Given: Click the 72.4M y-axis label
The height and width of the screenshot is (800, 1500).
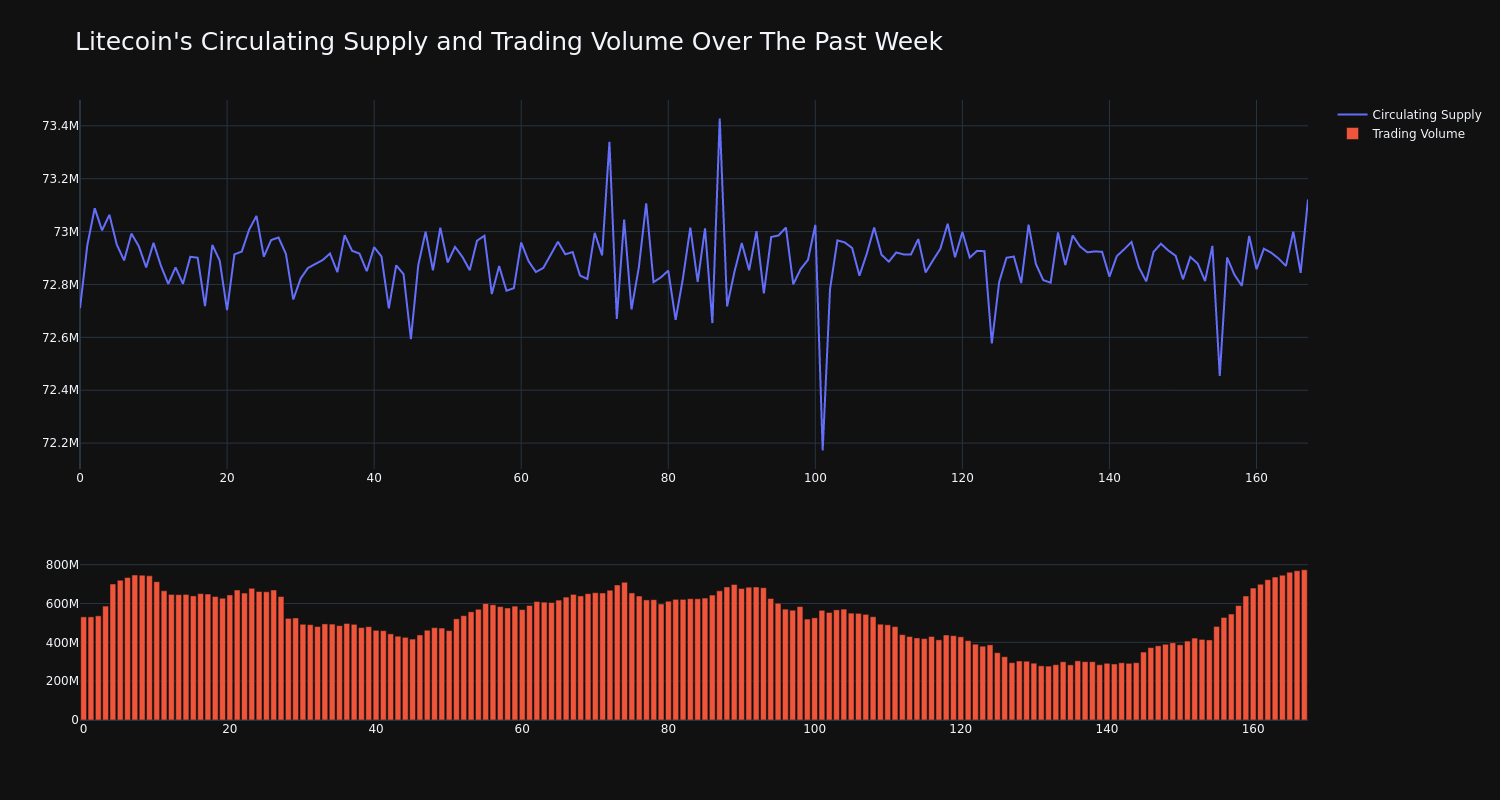Looking at the screenshot, I should click(60, 390).
